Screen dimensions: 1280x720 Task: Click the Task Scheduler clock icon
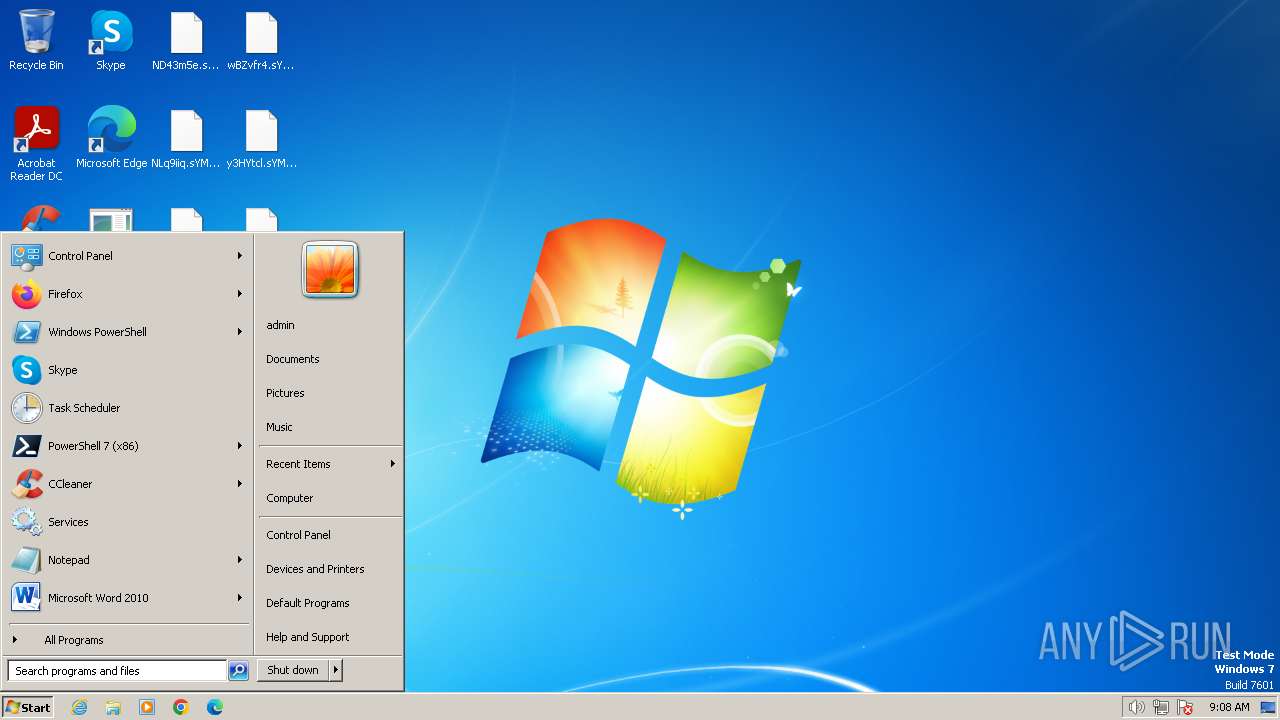[x=27, y=408]
